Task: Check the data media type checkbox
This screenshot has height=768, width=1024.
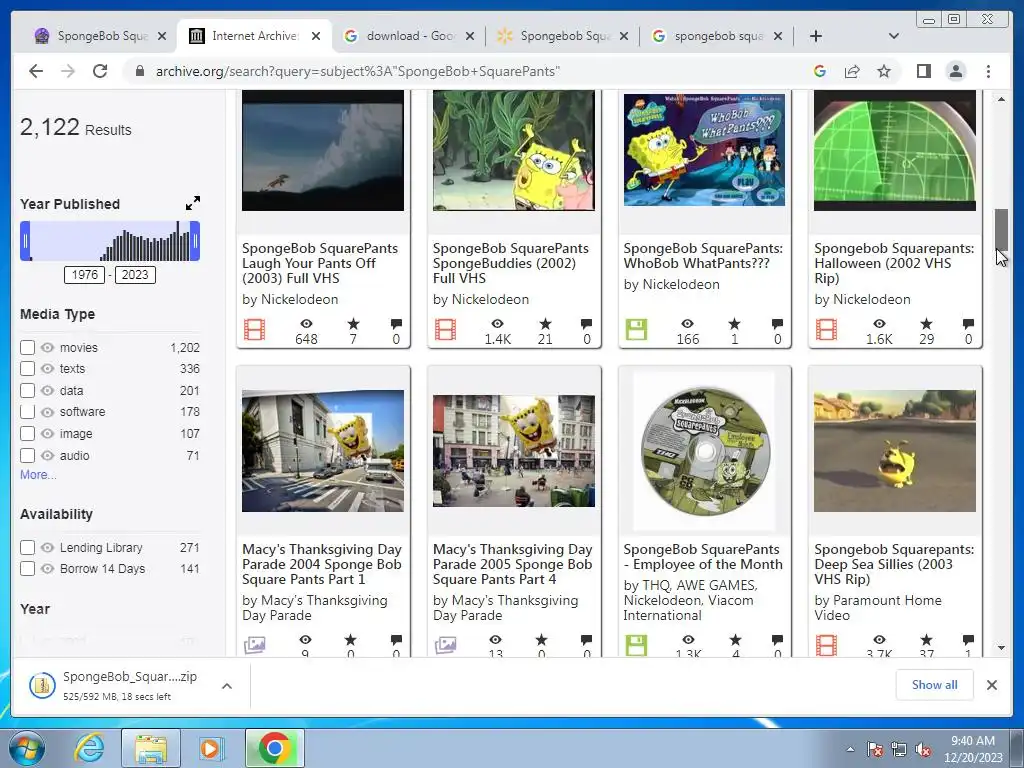Action: click(27, 391)
